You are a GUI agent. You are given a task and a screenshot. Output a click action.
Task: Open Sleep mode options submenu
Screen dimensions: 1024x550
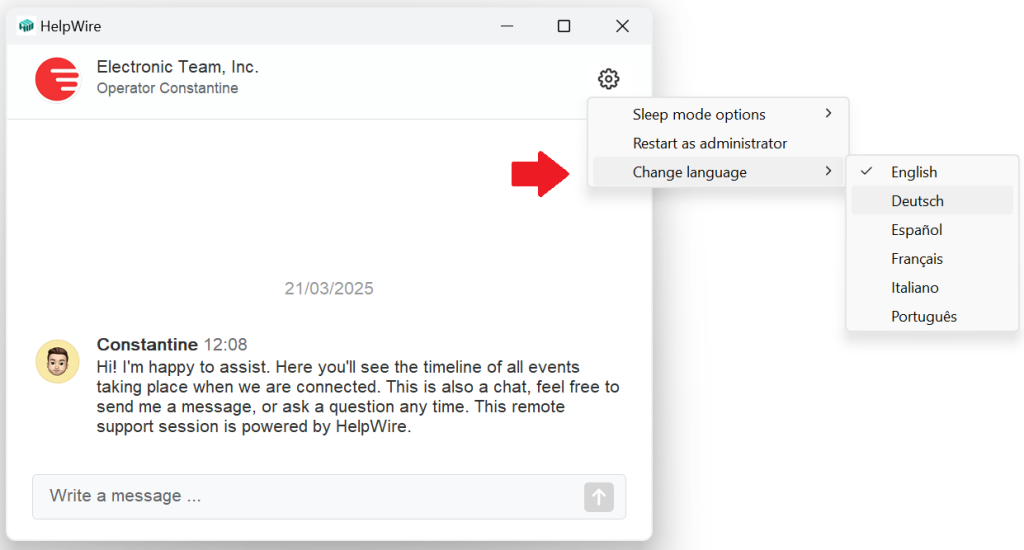(718, 114)
